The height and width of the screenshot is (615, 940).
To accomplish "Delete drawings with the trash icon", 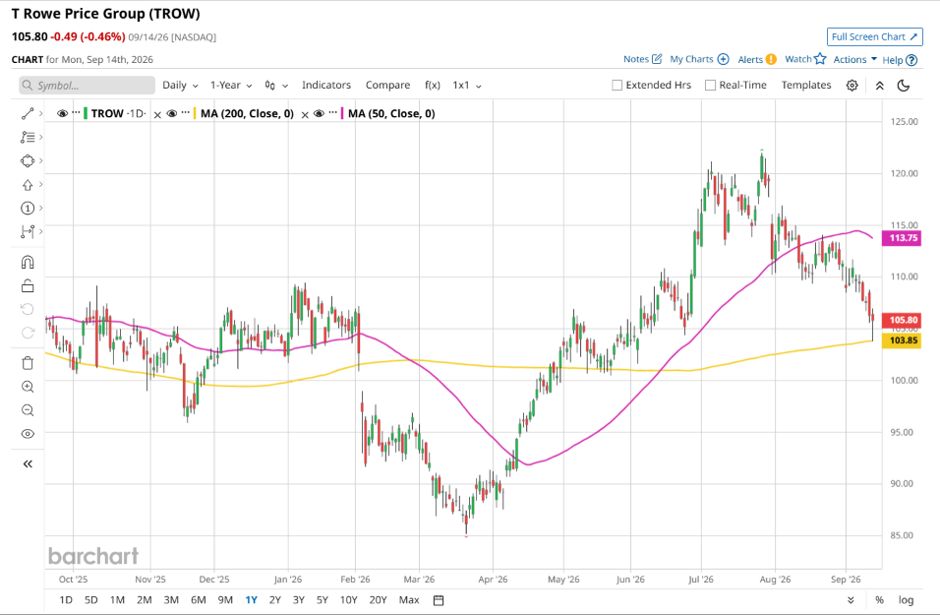I will (28, 363).
